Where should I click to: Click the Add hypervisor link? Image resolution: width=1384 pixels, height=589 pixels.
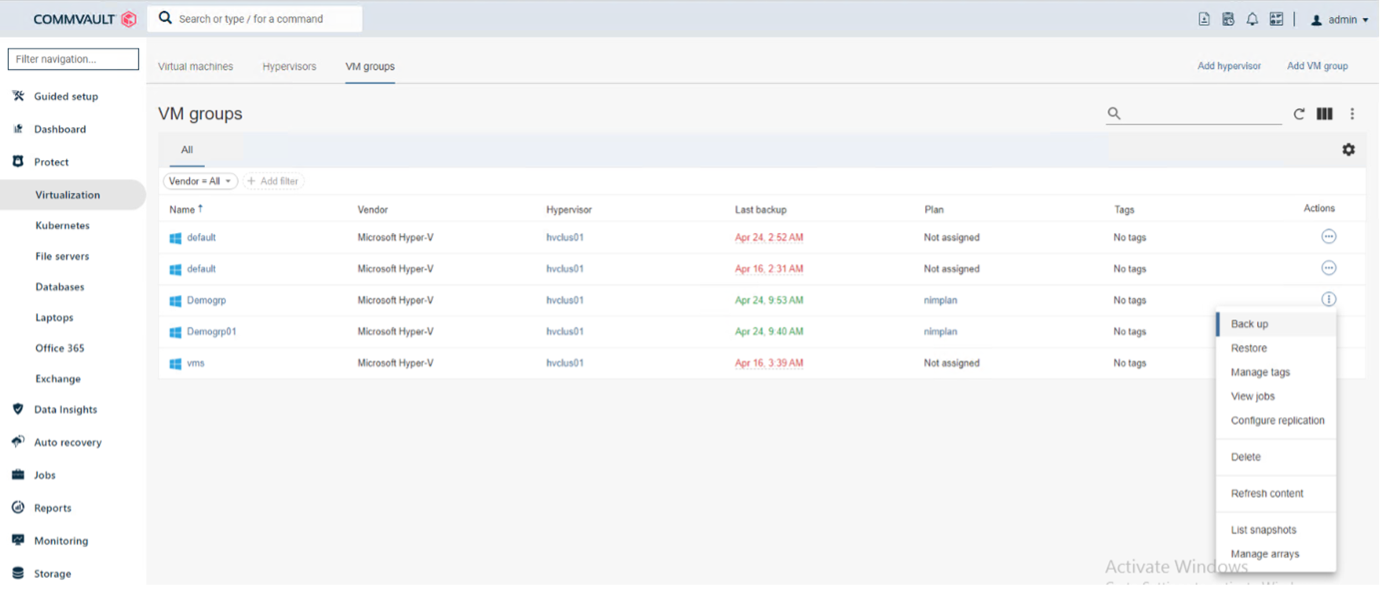click(1229, 66)
